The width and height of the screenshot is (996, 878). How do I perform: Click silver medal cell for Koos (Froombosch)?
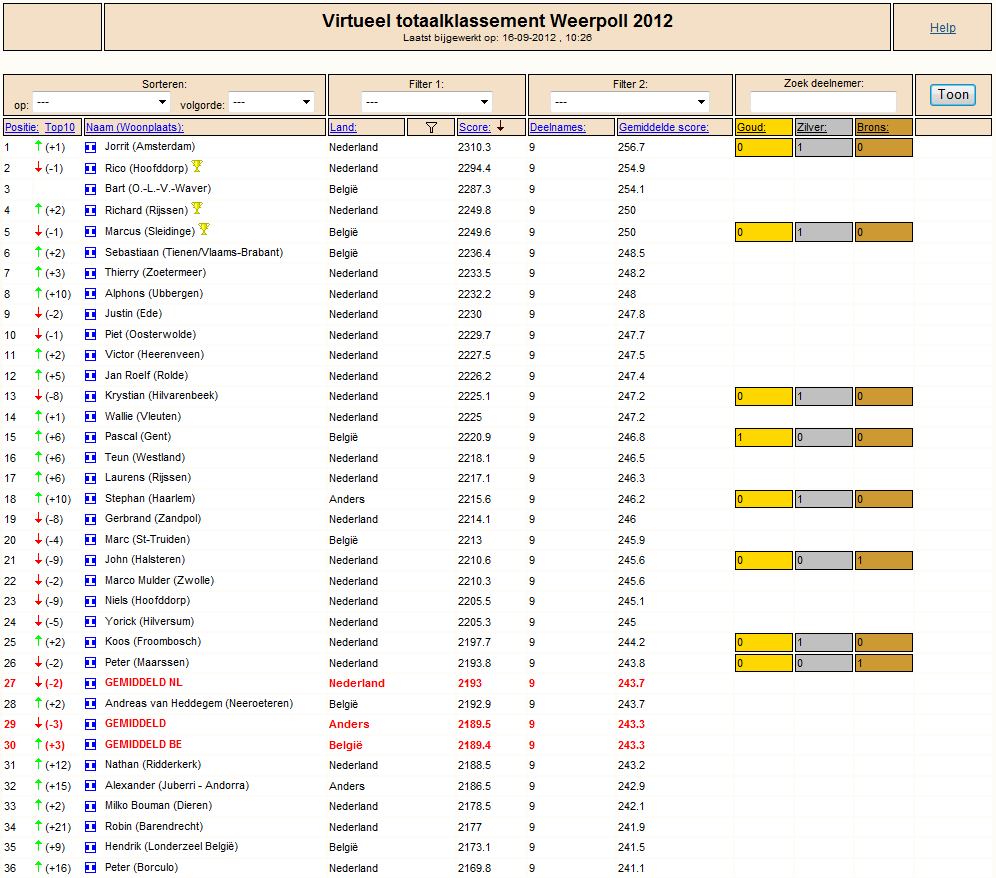tap(823, 642)
